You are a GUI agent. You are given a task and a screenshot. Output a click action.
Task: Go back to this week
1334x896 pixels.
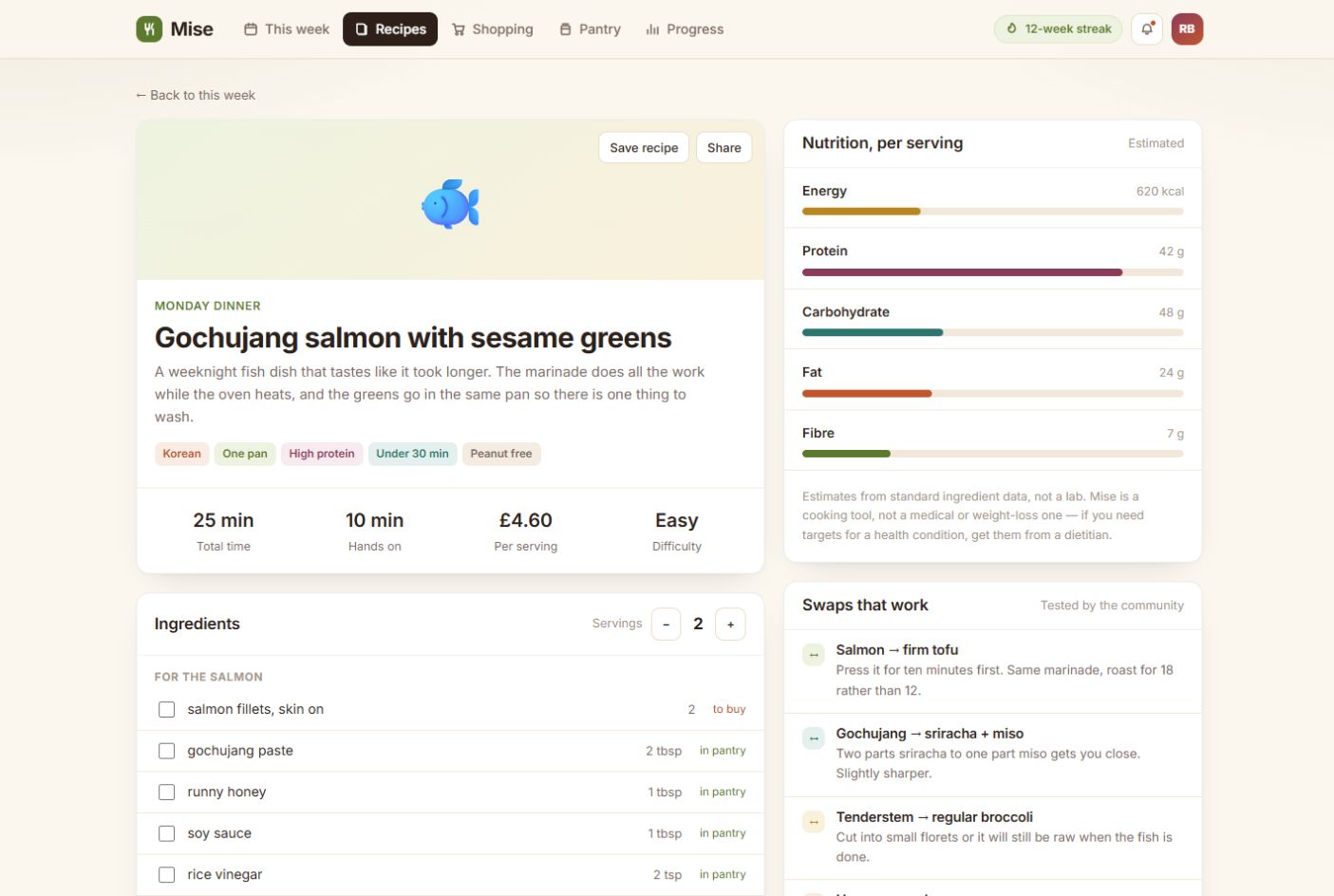point(196,95)
